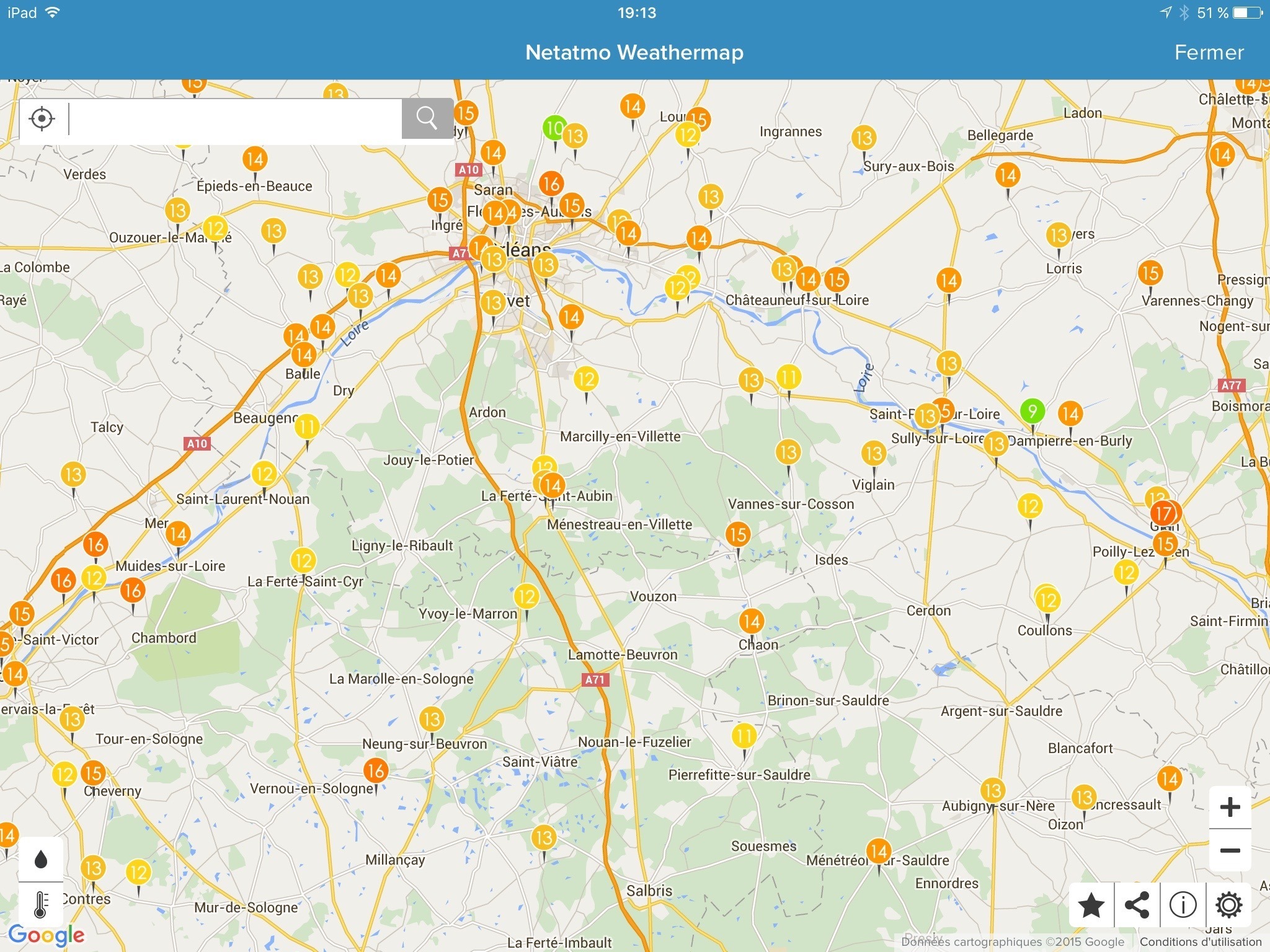
Task: Open favorites with the star icon
Action: click(x=1091, y=906)
